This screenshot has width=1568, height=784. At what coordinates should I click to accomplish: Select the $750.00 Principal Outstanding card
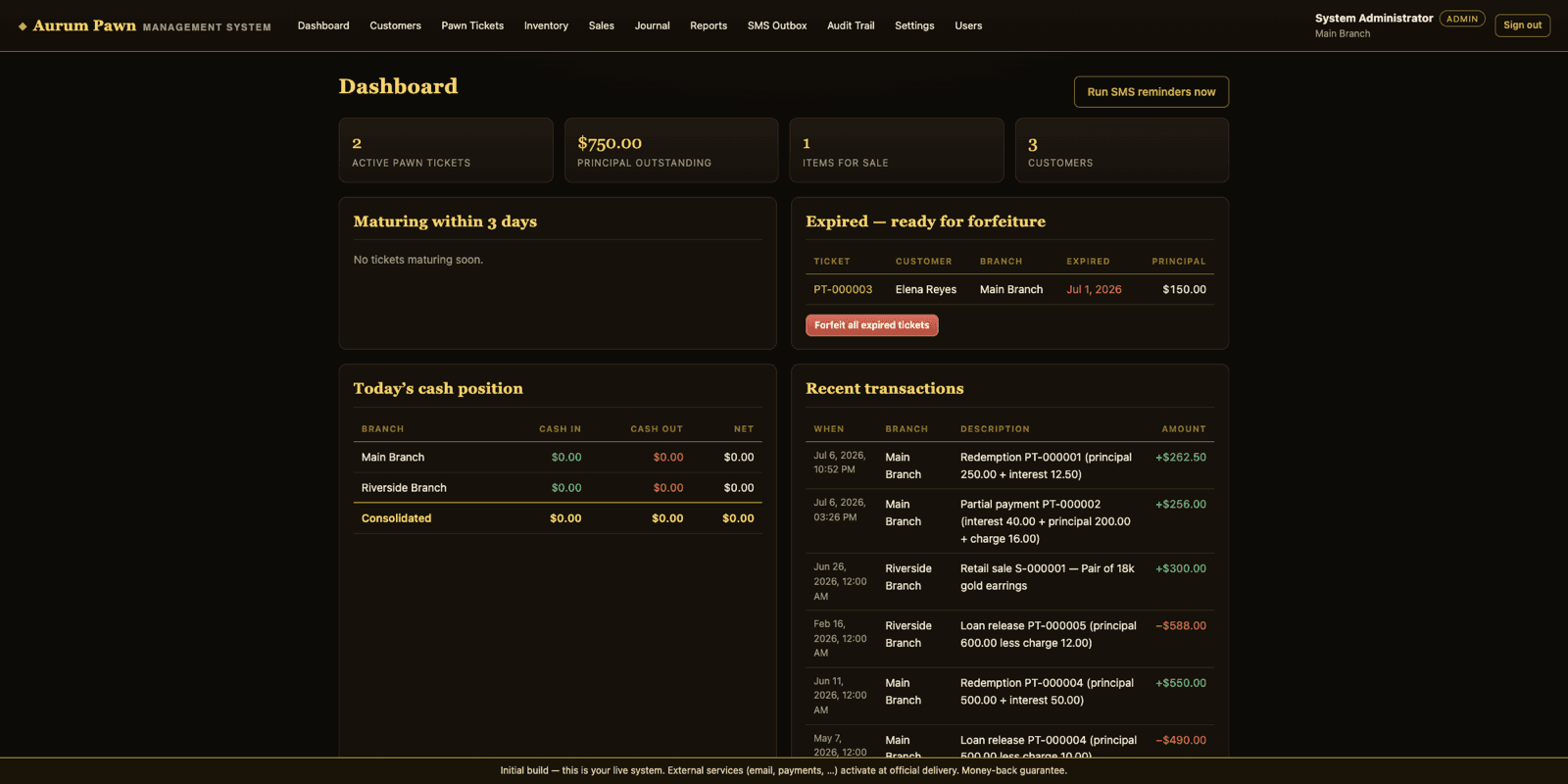point(671,150)
